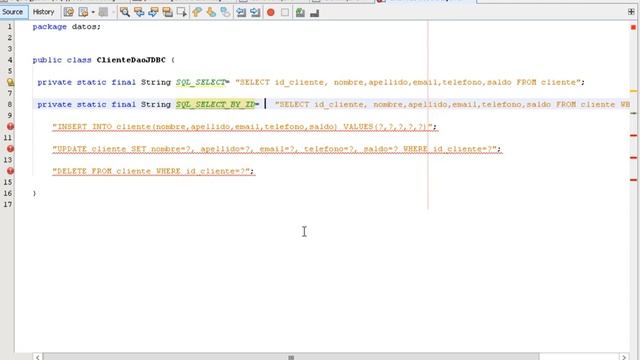Click the error icon beside the INSERT statement
Screen dimensions: 640x360
[x=10, y=127]
